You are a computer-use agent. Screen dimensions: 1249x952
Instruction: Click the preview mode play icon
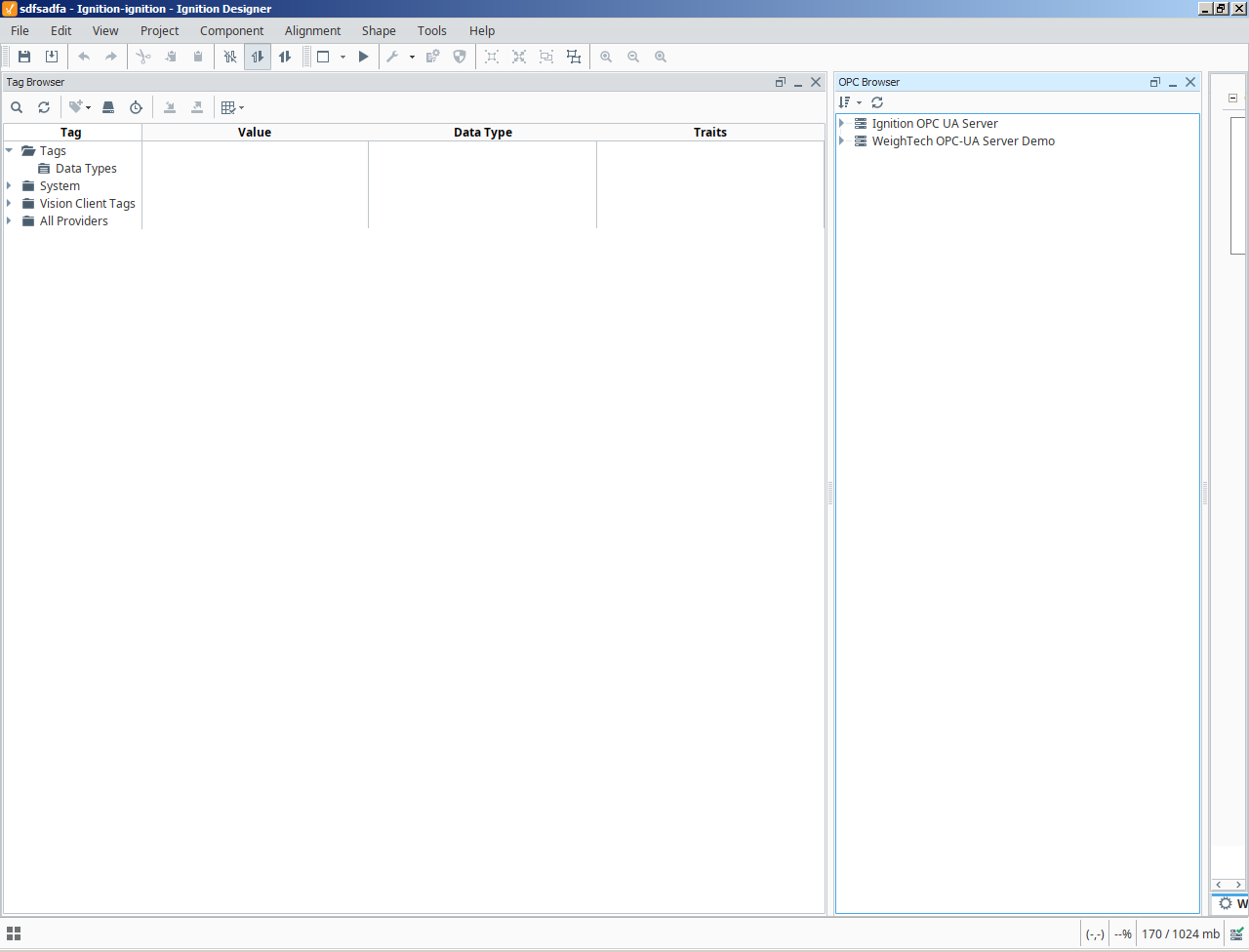tap(363, 57)
